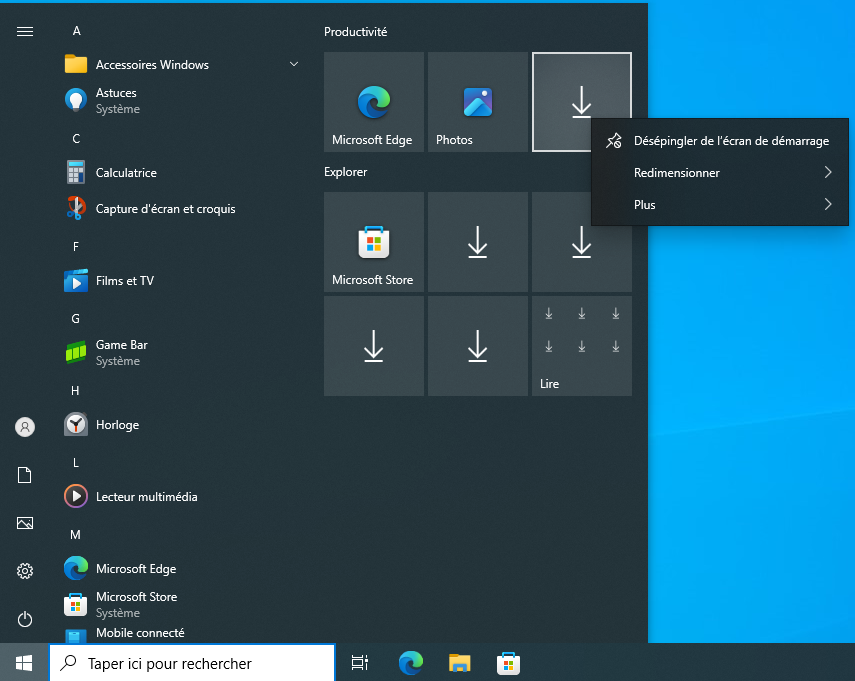Open Astuces from the app list
This screenshot has width=855, height=681.
[x=181, y=101]
